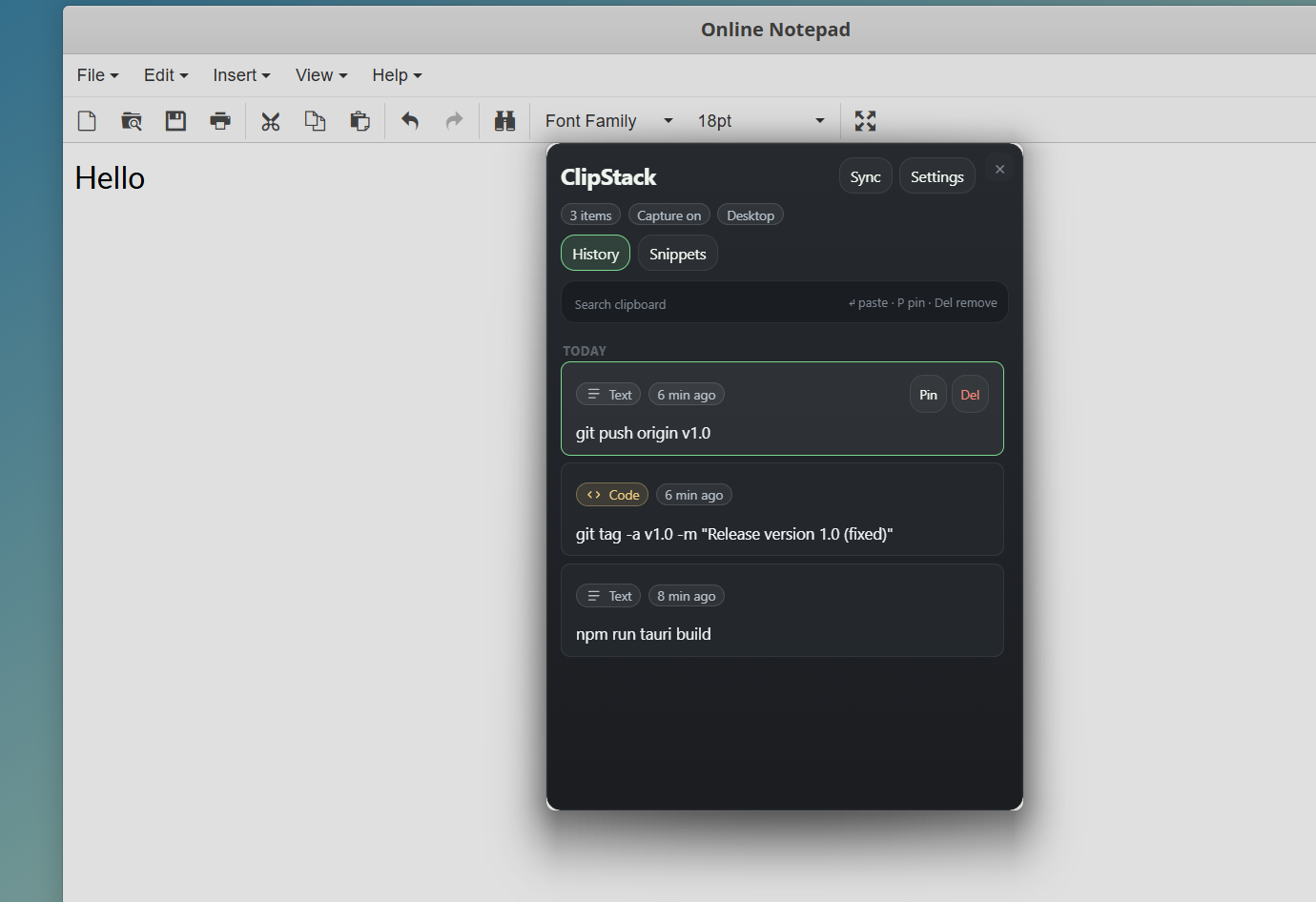Click 6 min ago on git tag clip
1316x902 pixels.
pyautogui.click(x=694, y=495)
